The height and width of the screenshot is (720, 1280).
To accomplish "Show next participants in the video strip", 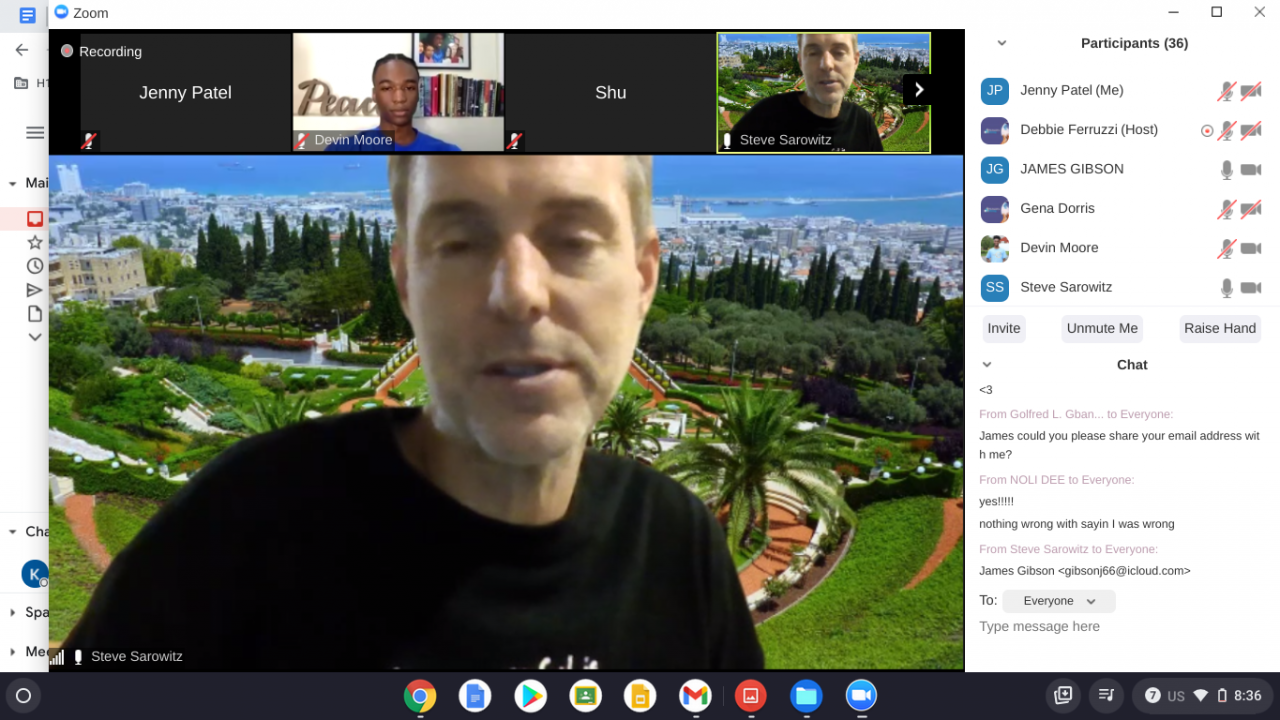I will coord(918,90).
